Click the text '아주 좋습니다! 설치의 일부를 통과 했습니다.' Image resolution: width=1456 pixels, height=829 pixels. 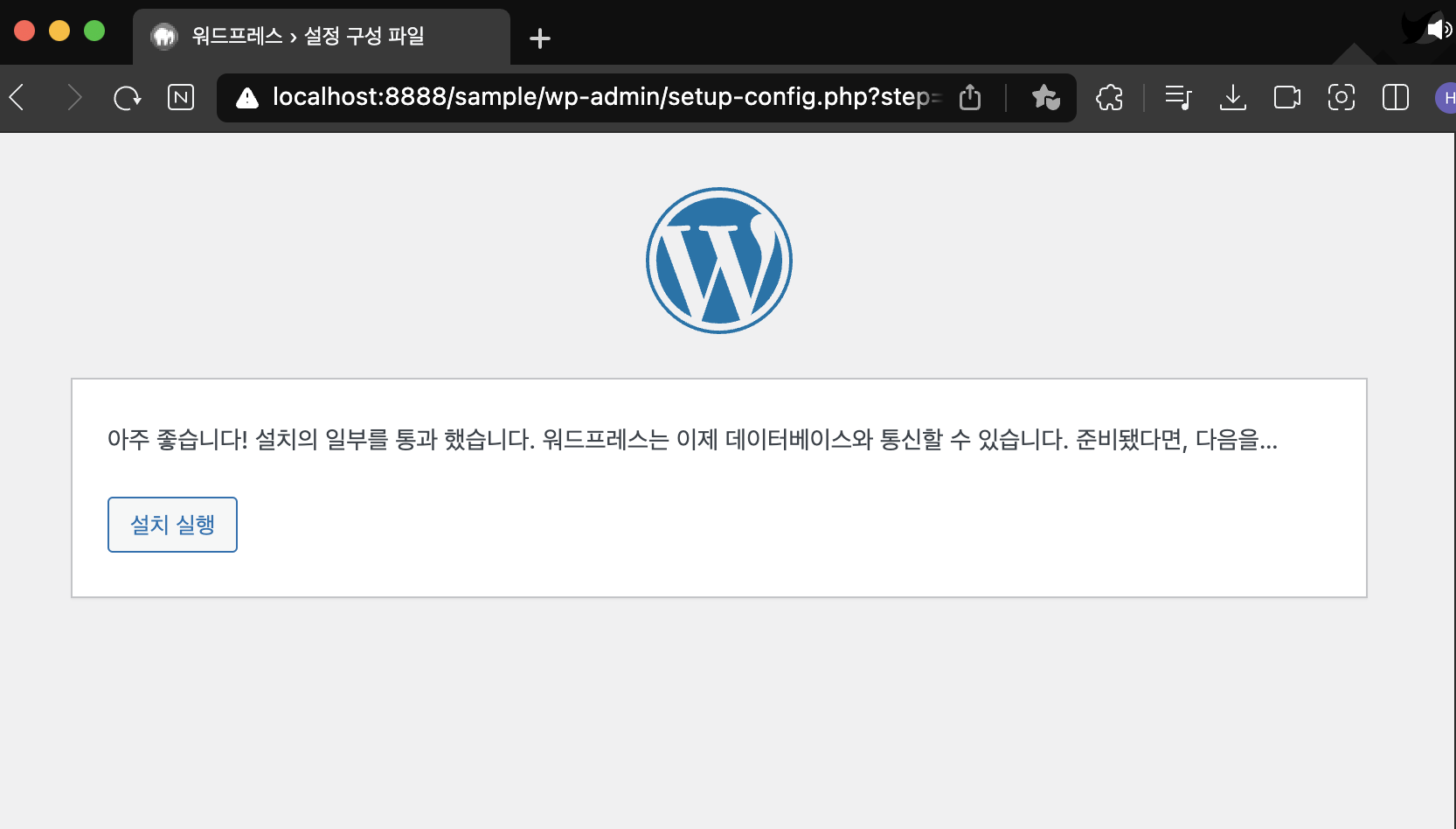point(321,439)
